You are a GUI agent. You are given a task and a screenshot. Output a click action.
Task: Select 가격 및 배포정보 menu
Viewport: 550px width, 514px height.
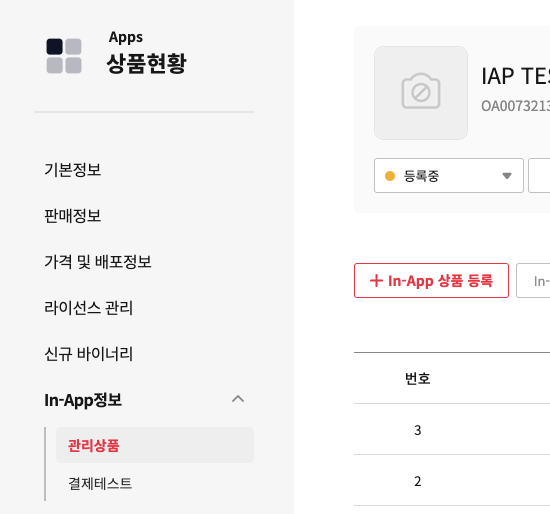[98, 262]
